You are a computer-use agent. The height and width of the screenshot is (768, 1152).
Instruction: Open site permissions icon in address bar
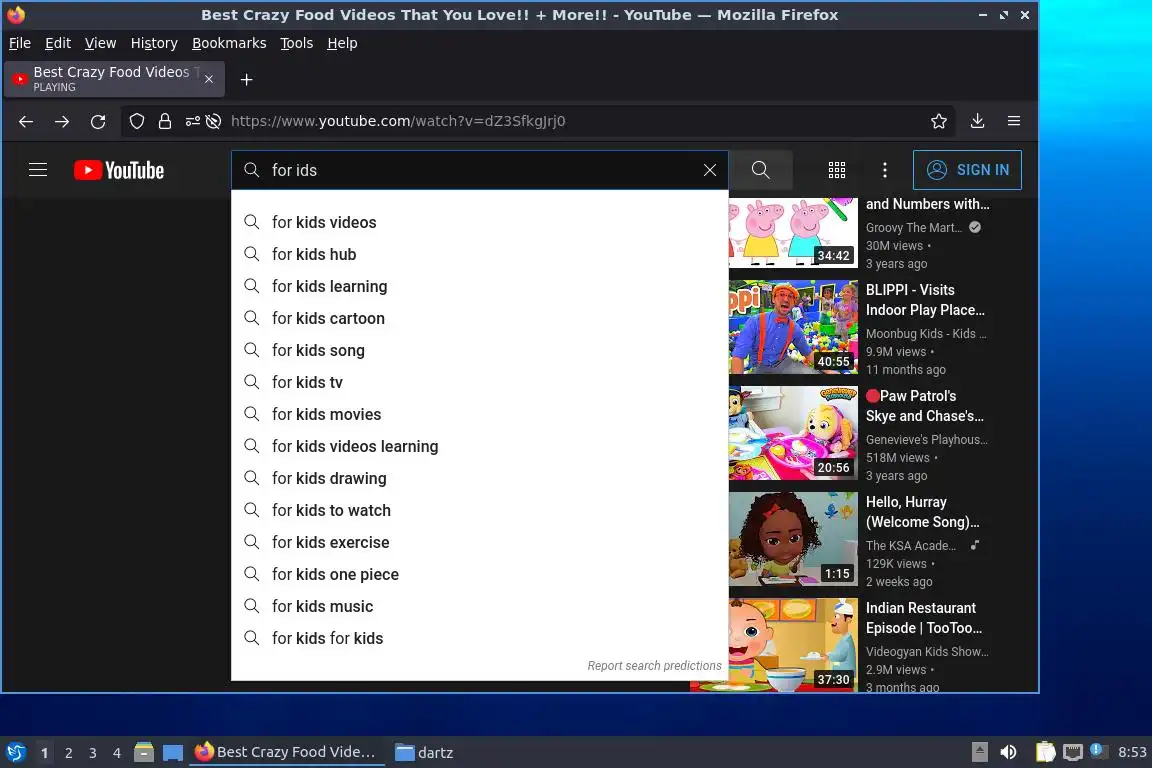pos(192,121)
